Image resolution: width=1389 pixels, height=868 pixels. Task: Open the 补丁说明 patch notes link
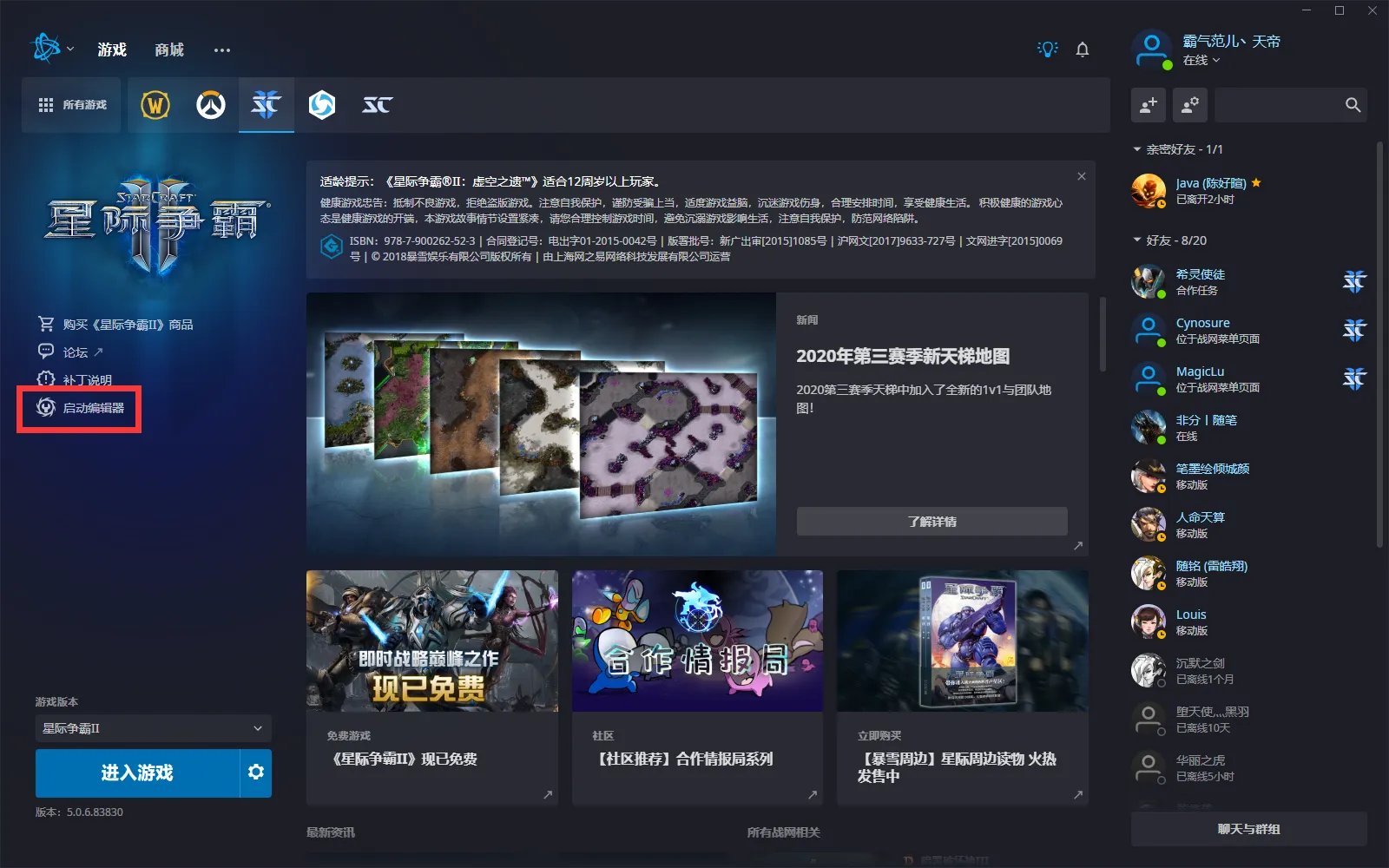87,380
